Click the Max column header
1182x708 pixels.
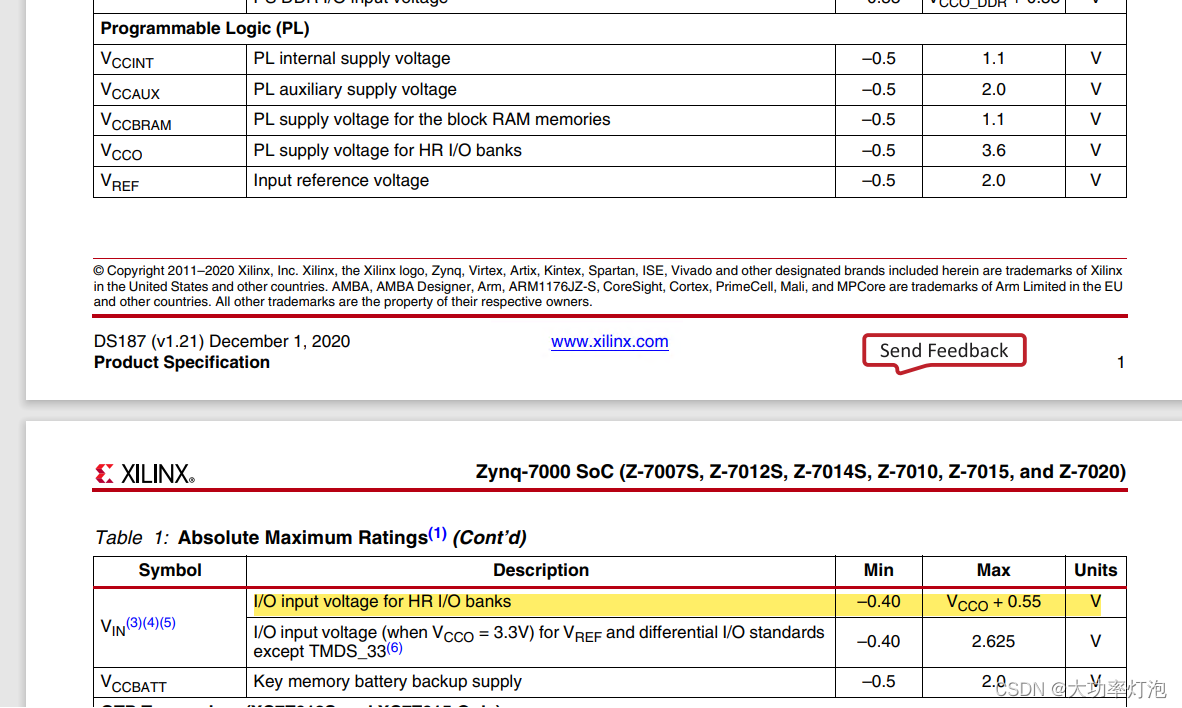994,571
